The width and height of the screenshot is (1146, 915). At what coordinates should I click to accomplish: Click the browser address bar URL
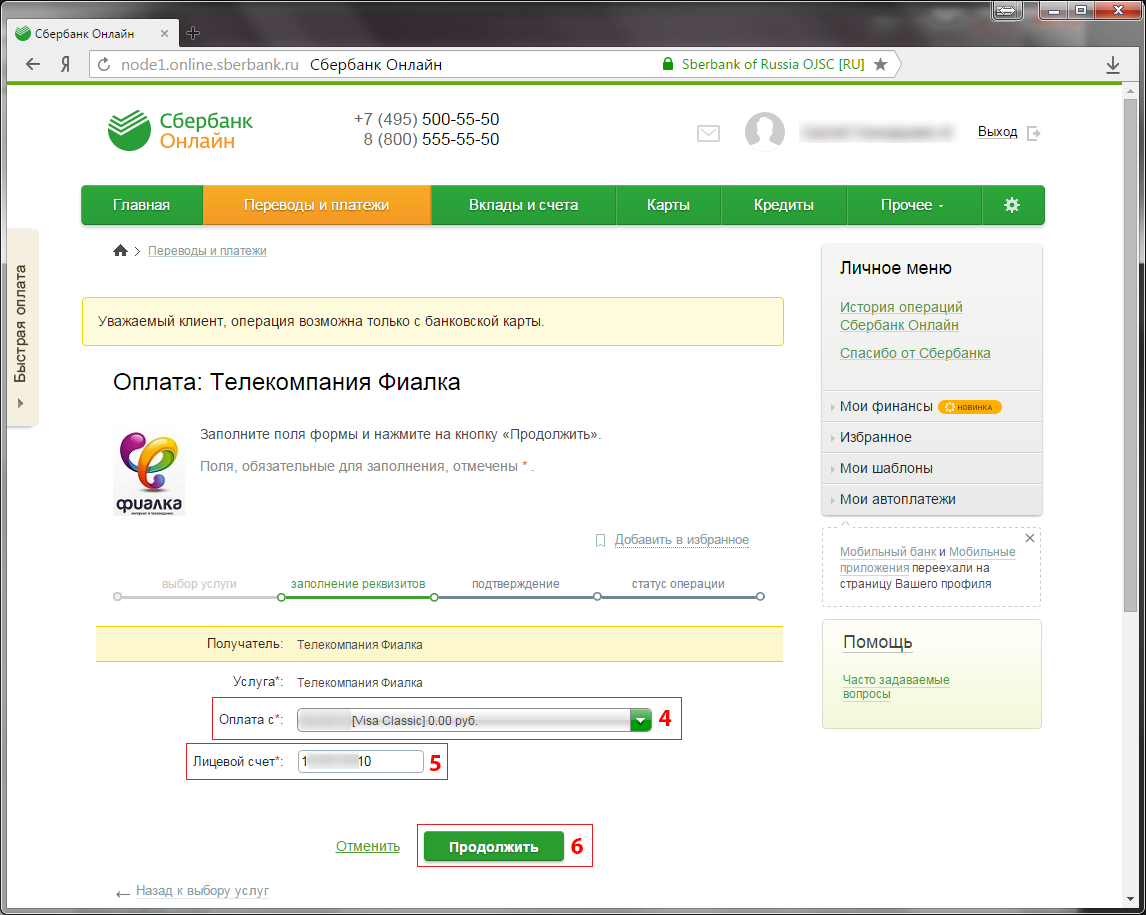coord(209,64)
